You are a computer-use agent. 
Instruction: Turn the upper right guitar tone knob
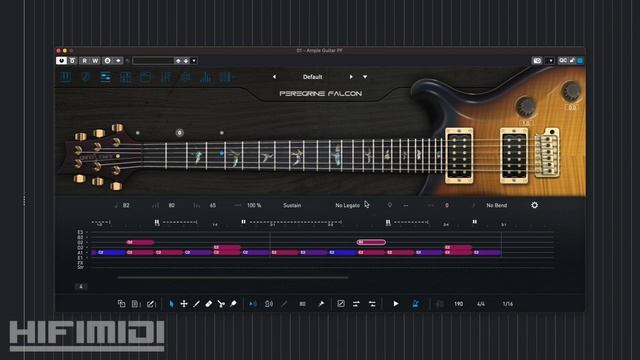571,91
